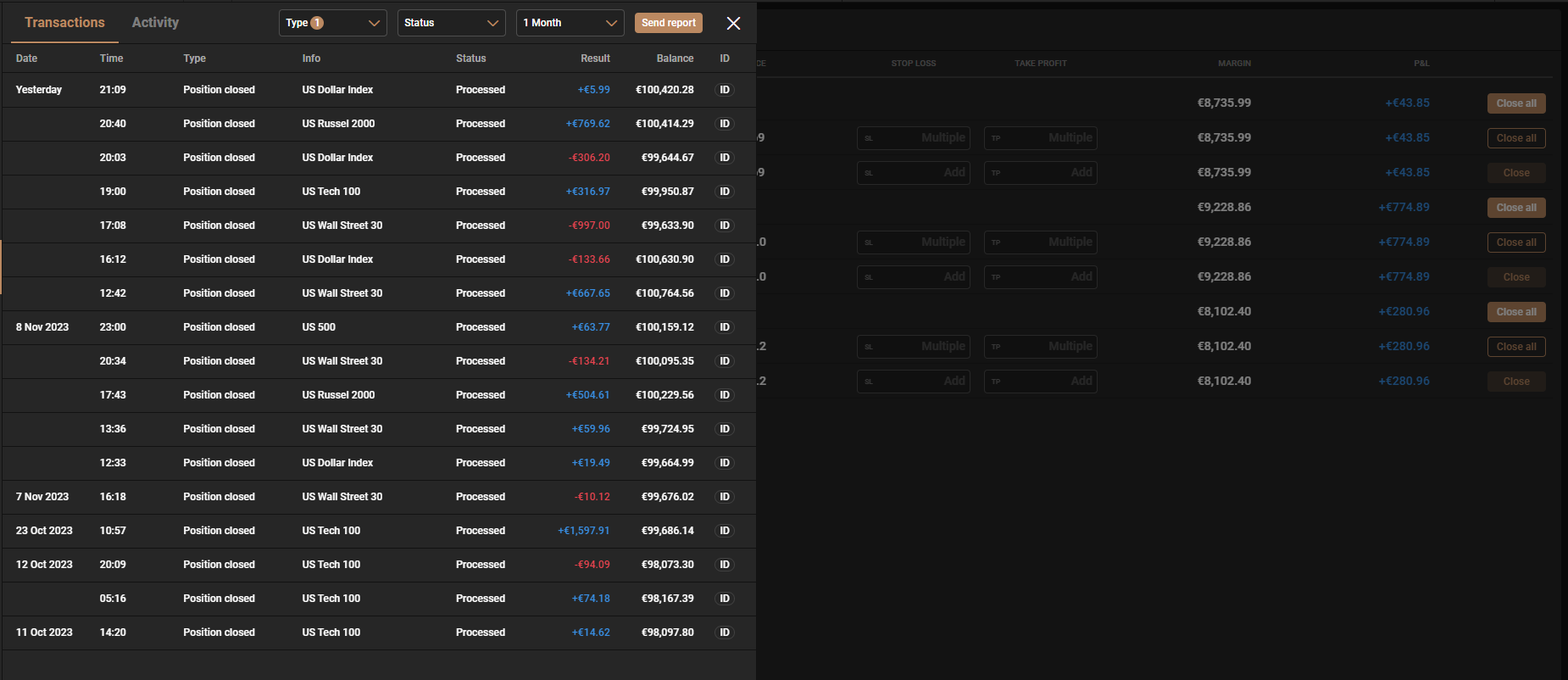This screenshot has height=680, width=1568.
Task: Click the top Close all button for €8,735.99 margin
Action: point(1515,103)
